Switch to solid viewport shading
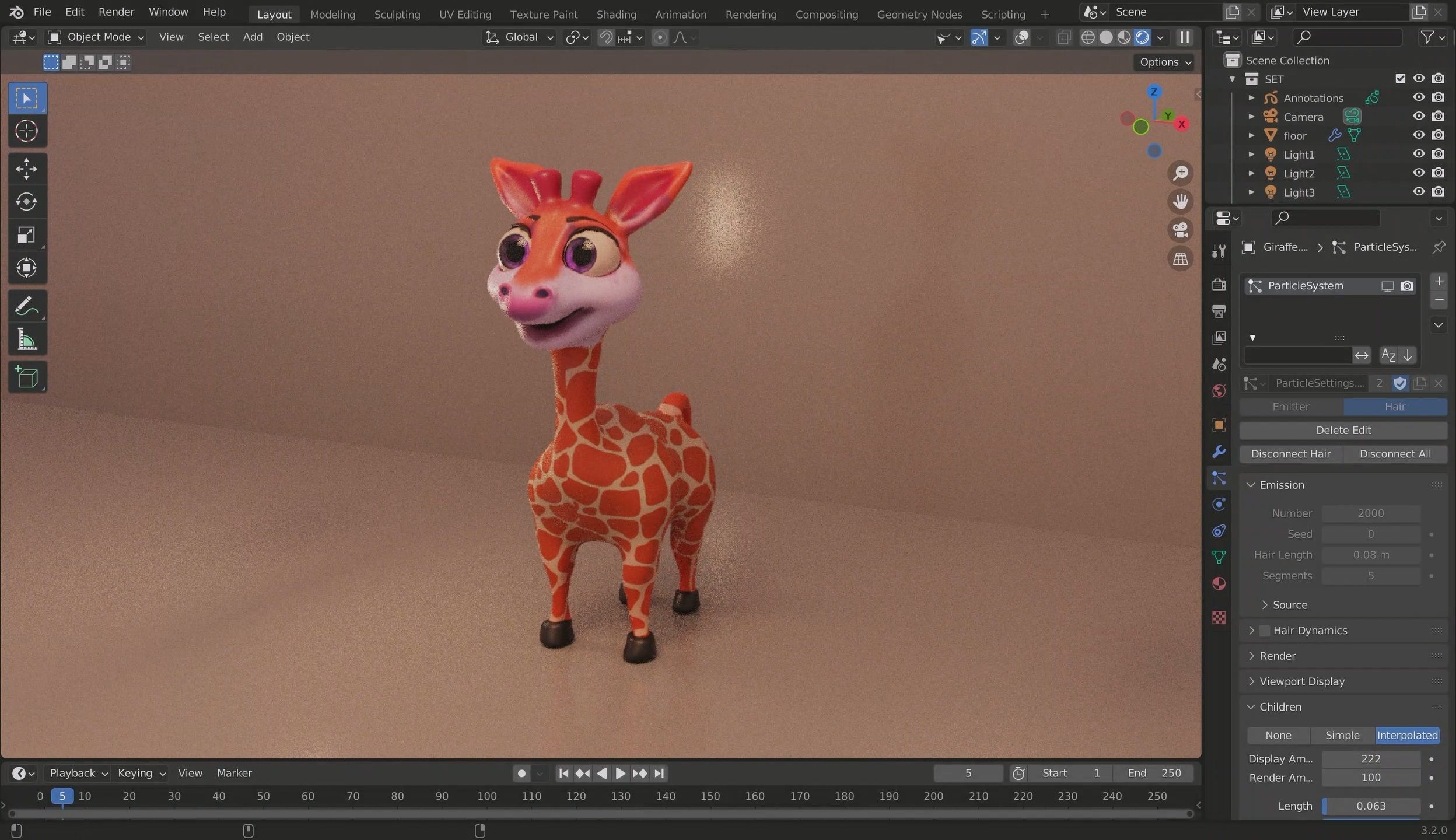 tap(1106, 37)
